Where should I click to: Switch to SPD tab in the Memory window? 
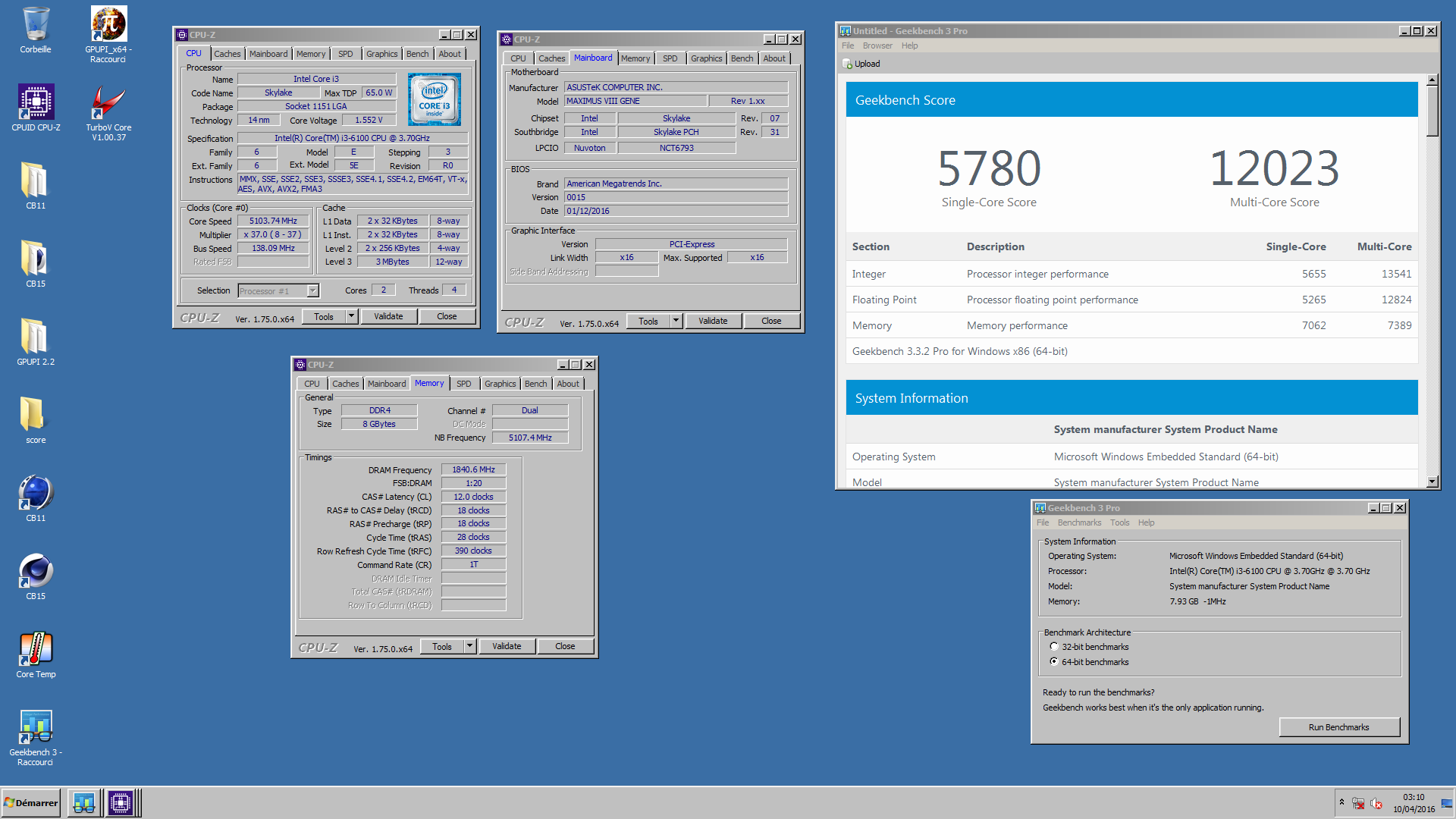[x=463, y=384]
